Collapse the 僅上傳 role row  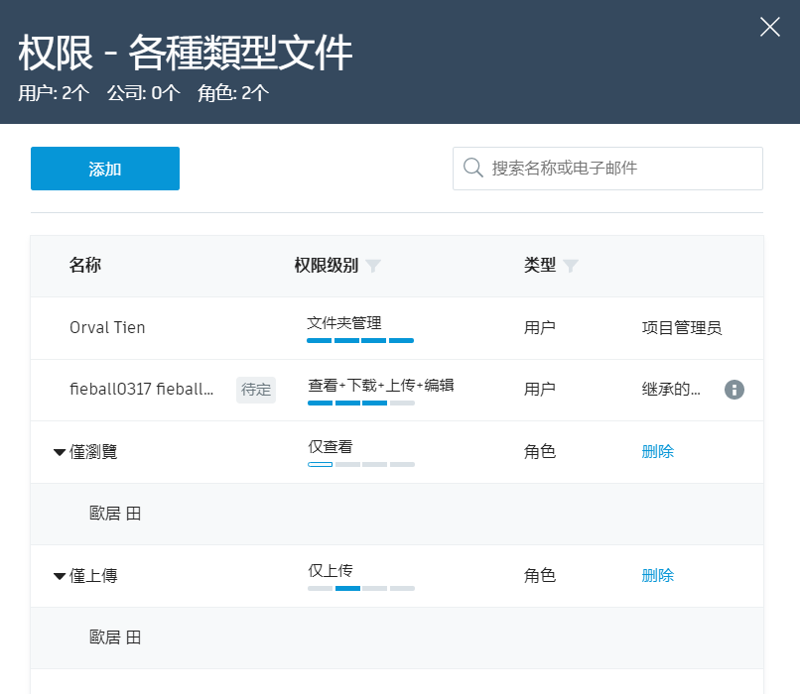pos(59,576)
